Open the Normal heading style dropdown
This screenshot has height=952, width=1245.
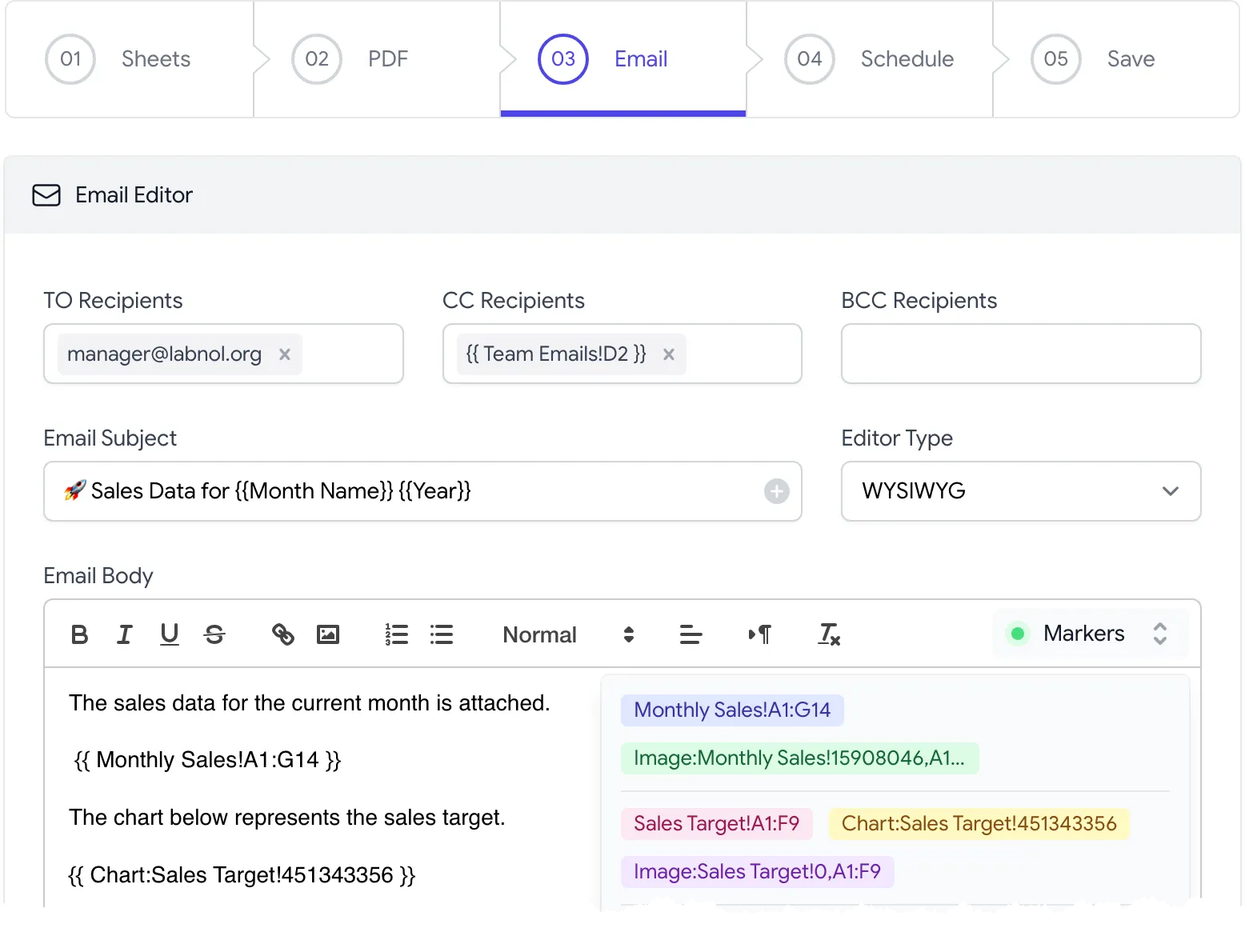pyautogui.click(x=567, y=634)
